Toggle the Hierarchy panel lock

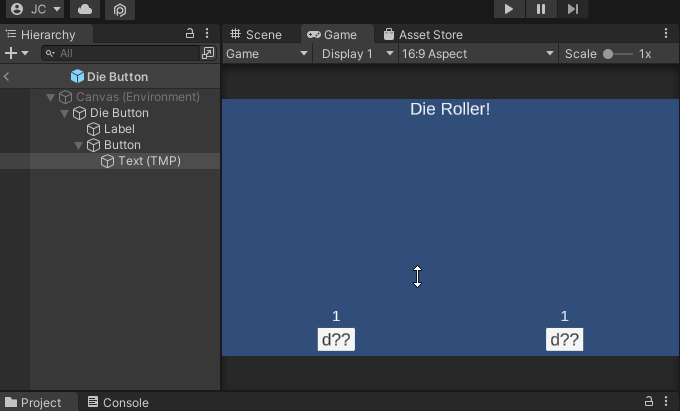tap(190, 33)
